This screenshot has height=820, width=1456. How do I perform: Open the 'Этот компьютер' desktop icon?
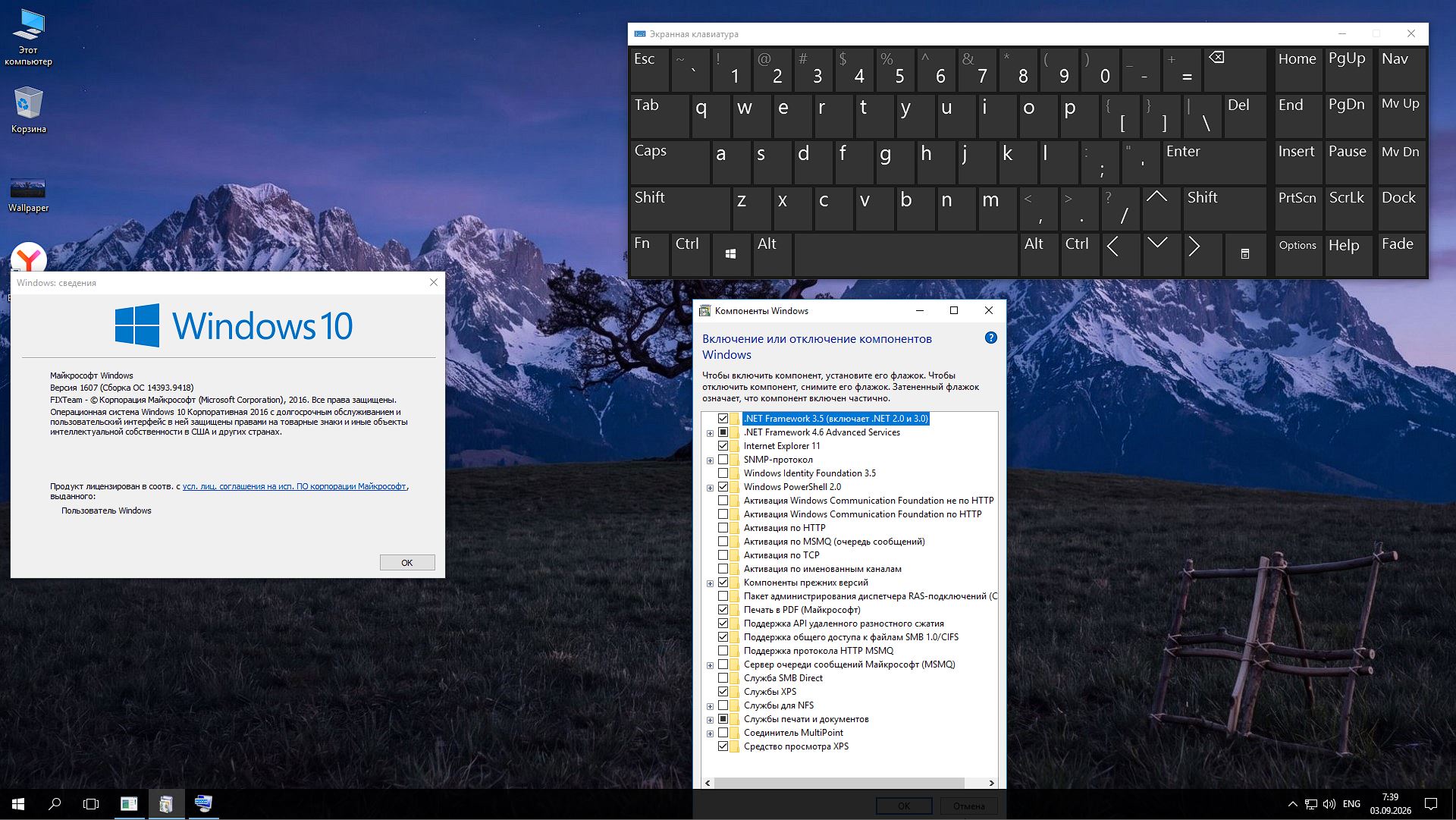[28, 38]
